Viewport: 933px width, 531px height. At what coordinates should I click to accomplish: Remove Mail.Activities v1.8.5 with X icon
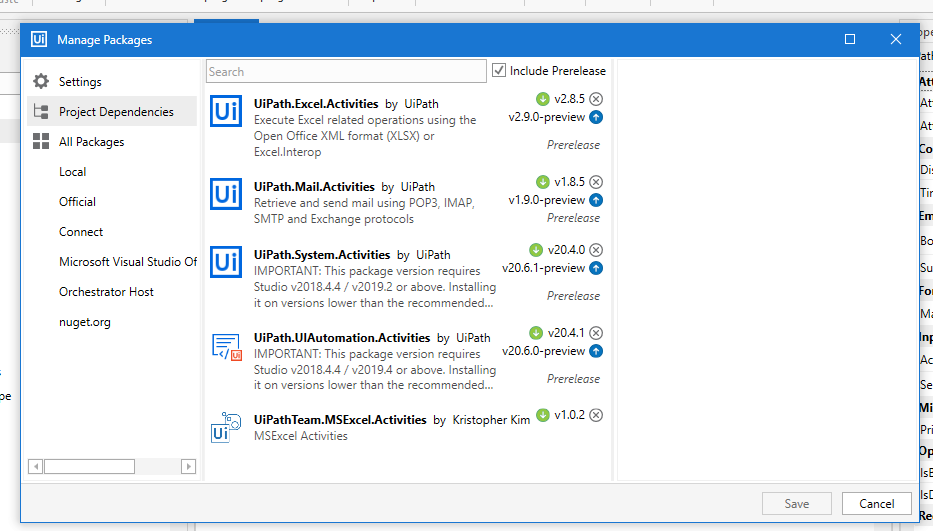(596, 182)
